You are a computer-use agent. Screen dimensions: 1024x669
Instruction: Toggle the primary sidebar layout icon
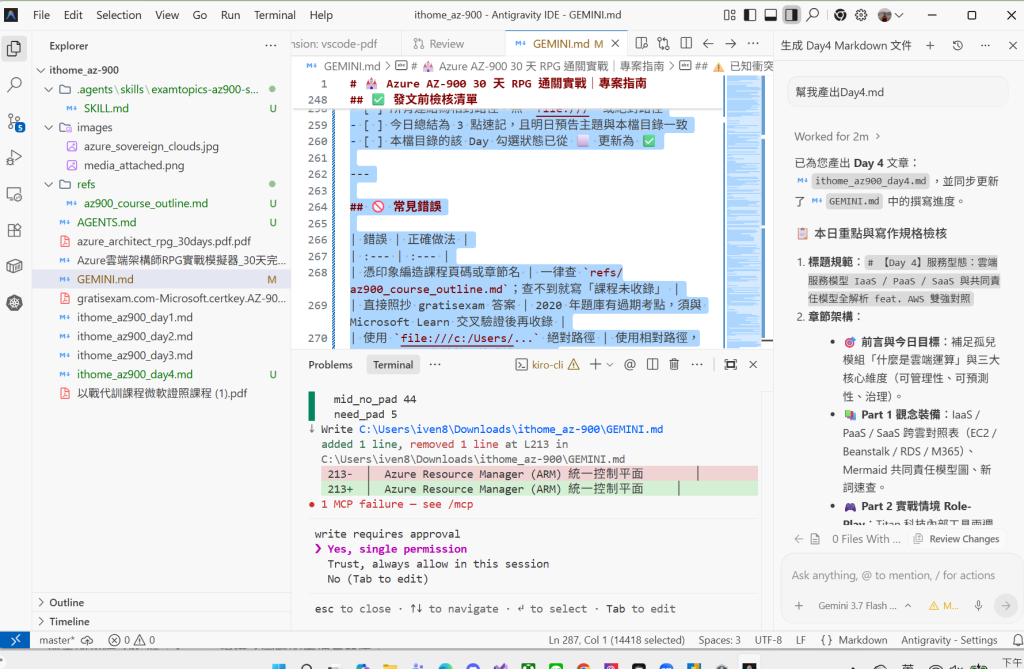point(750,15)
